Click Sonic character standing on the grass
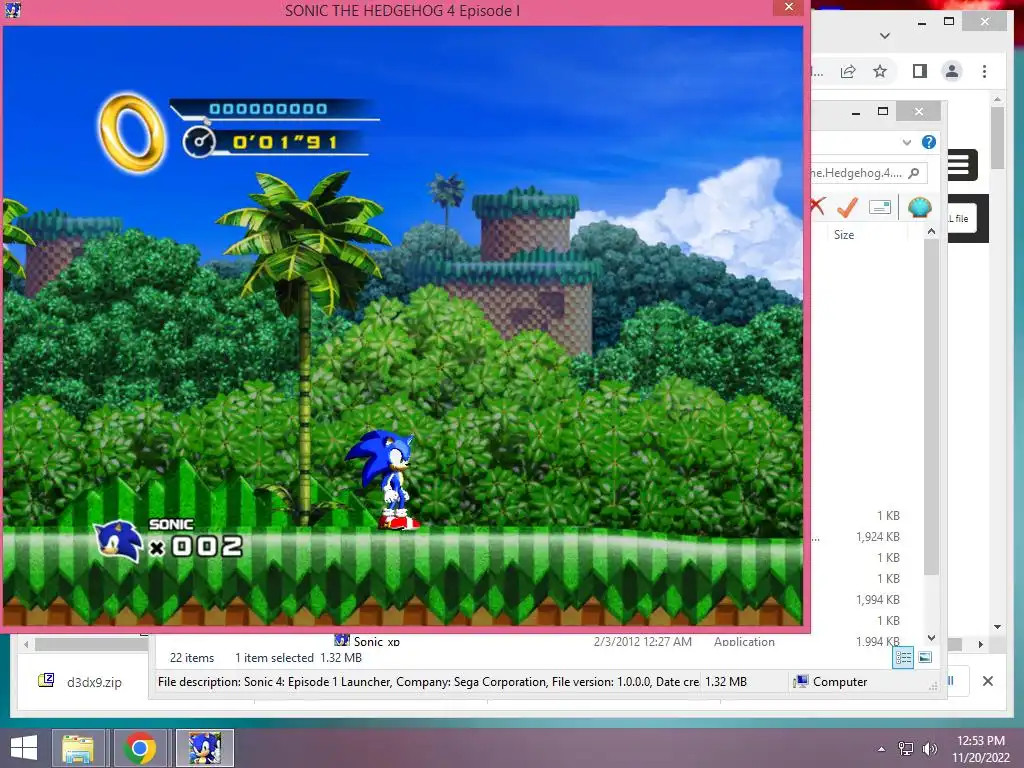Image resolution: width=1024 pixels, height=768 pixels. pyautogui.click(x=385, y=479)
